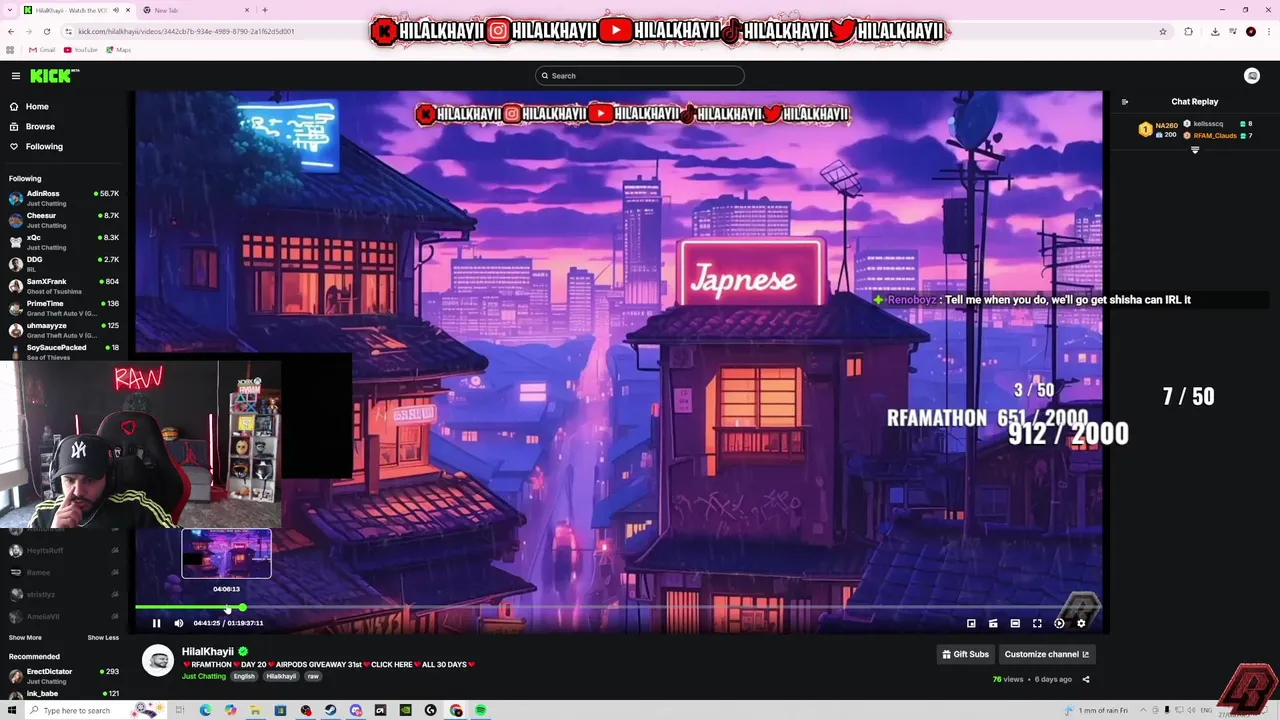
Task: Collapse following list with Show Less
Action: 103,638
